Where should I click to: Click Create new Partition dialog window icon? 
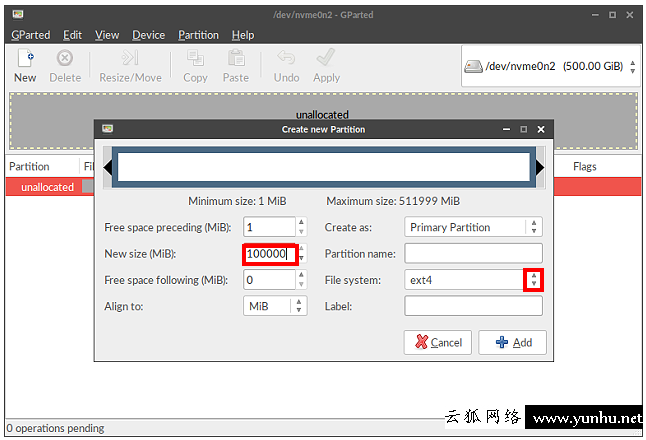pos(108,129)
